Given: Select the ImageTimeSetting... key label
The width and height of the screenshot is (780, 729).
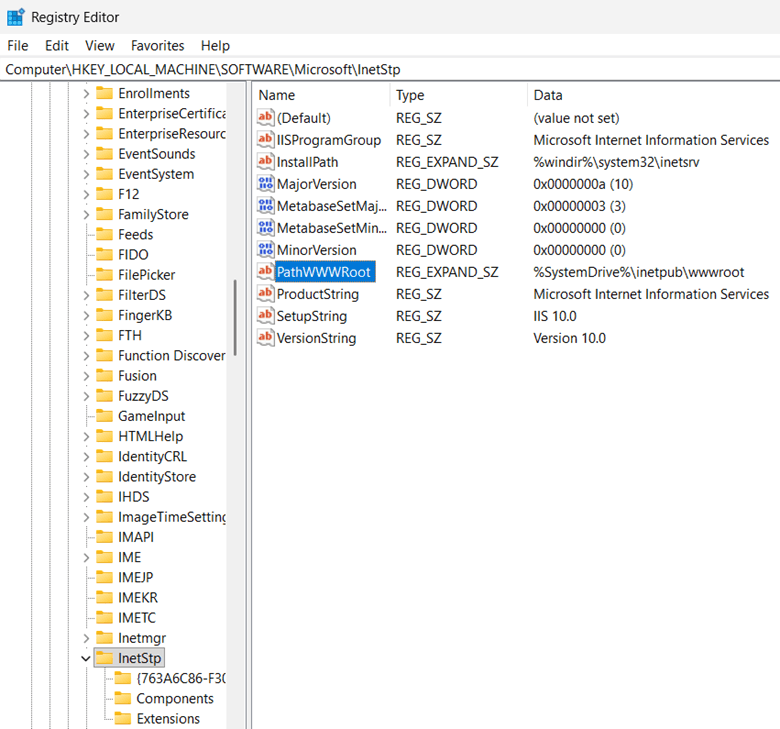Looking at the screenshot, I should click(172, 517).
